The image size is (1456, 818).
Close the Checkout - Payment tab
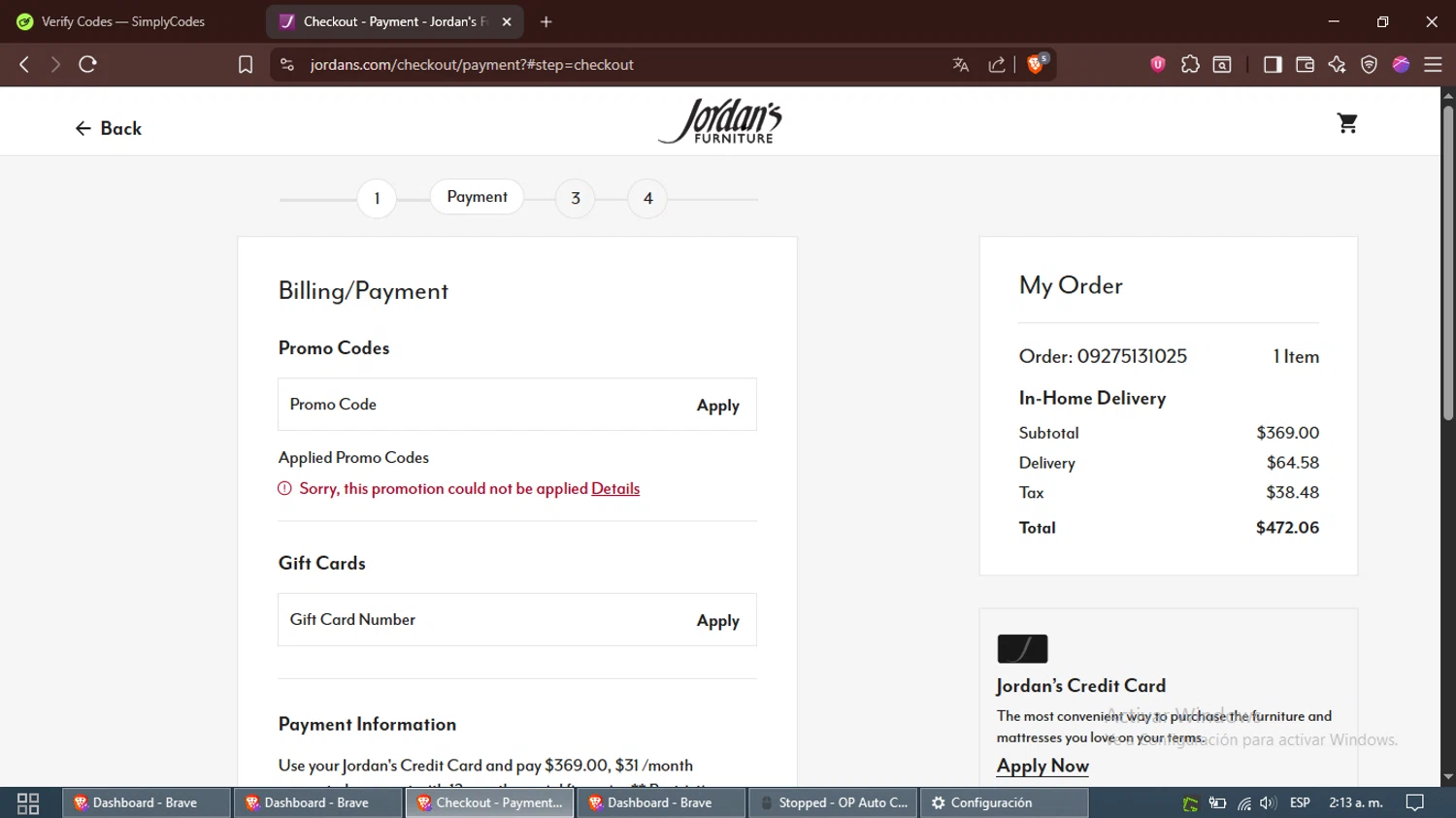tap(507, 21)
